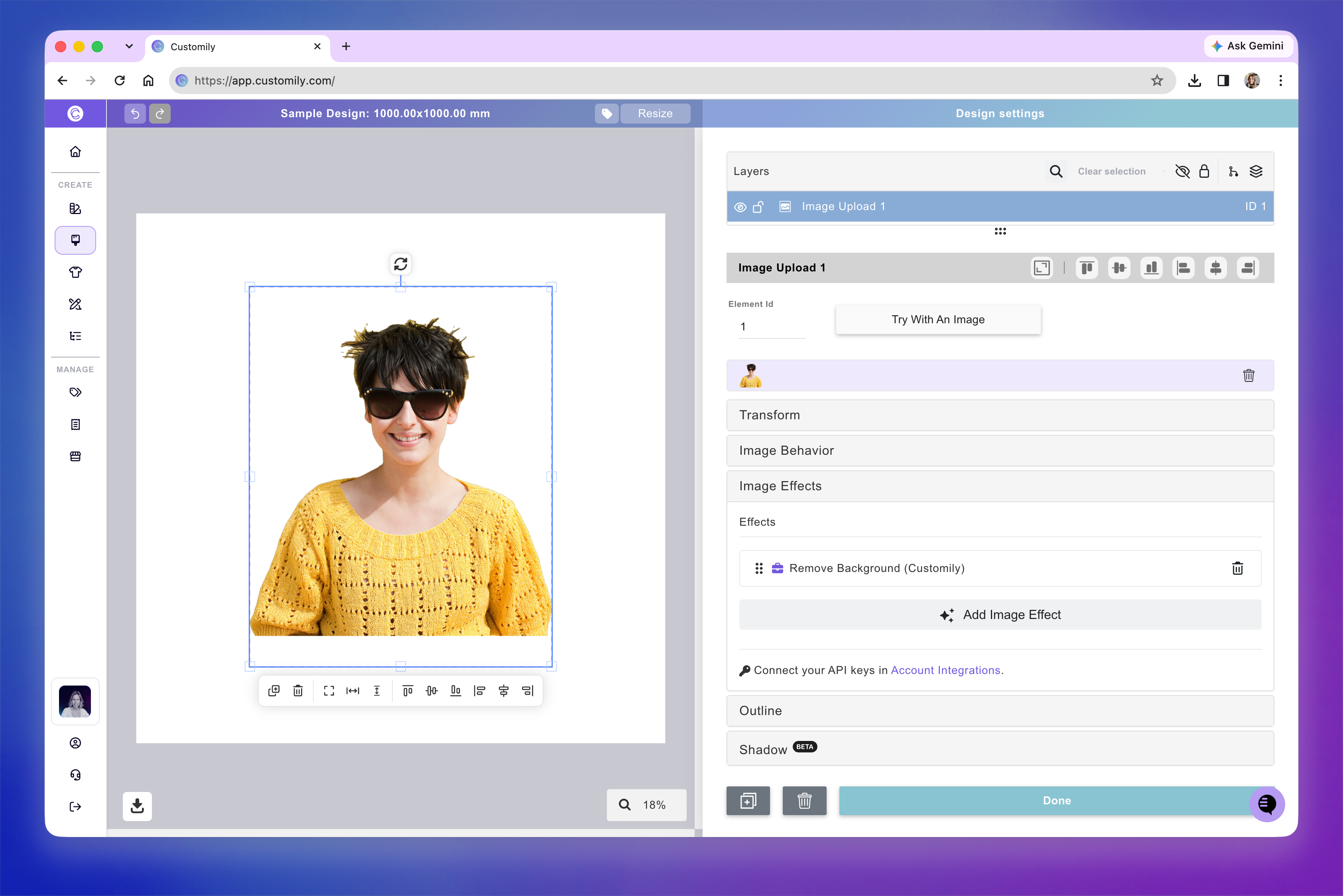
Task: Click the download icon below the canvas
Action: point(137,806)
